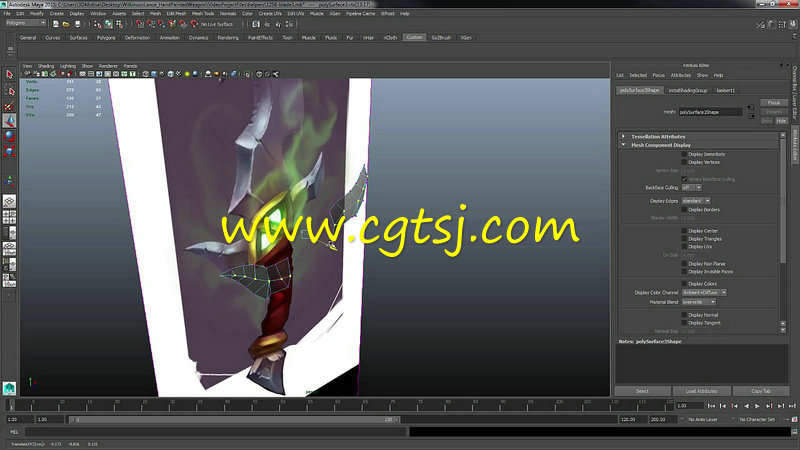
Task: Enable the Display Vertices checkbox
Action: pyautogui.click(x=684, y=162)
